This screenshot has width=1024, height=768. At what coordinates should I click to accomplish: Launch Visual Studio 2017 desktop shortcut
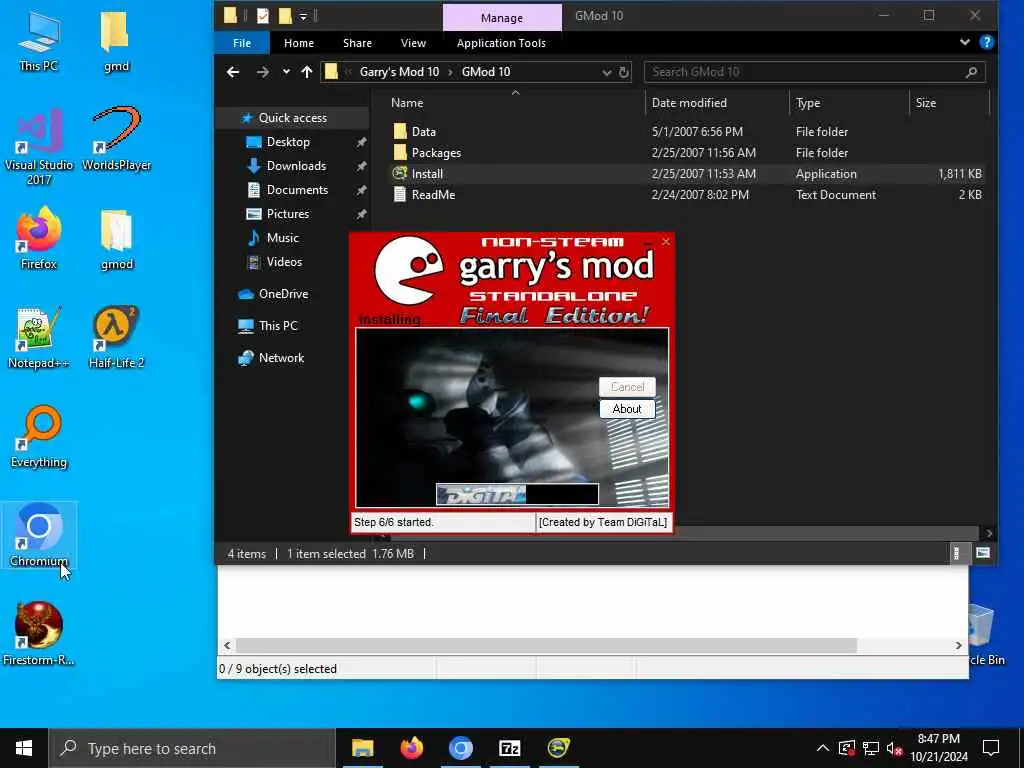39,146
